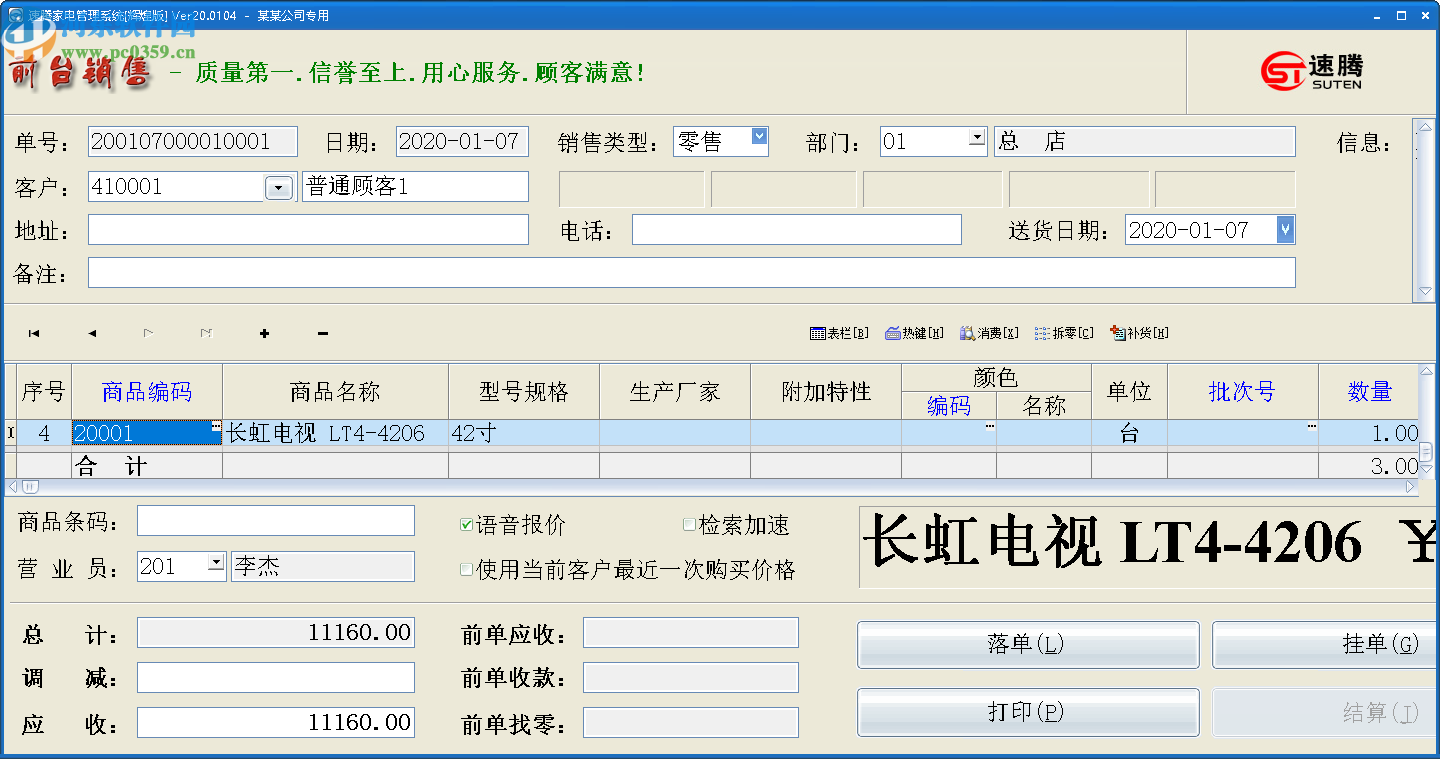Click the 打印(P) print button
1440x759 pixels.
click(1027, 712)
